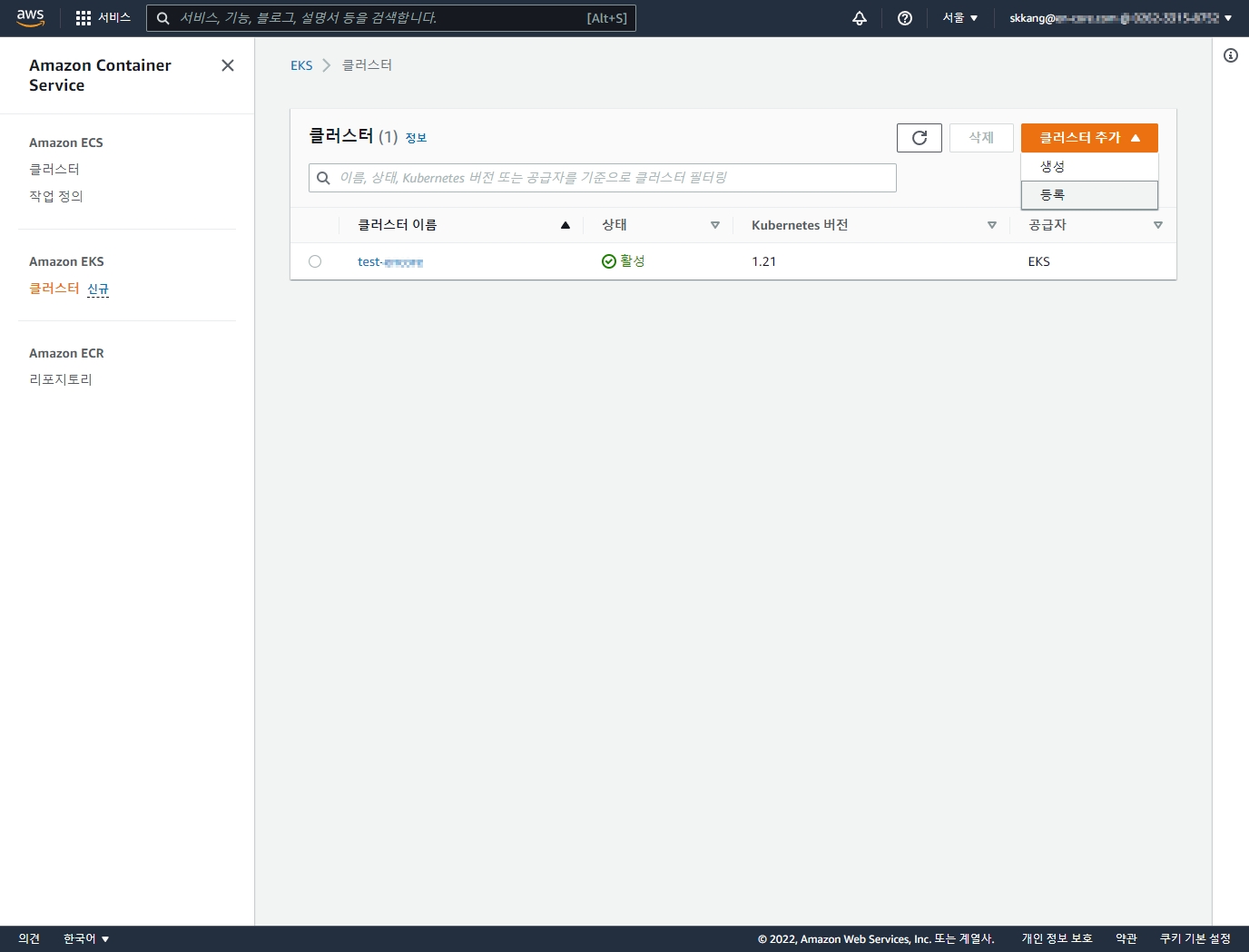Go to EKS breadcrumb link

click(x=301, y=65)
